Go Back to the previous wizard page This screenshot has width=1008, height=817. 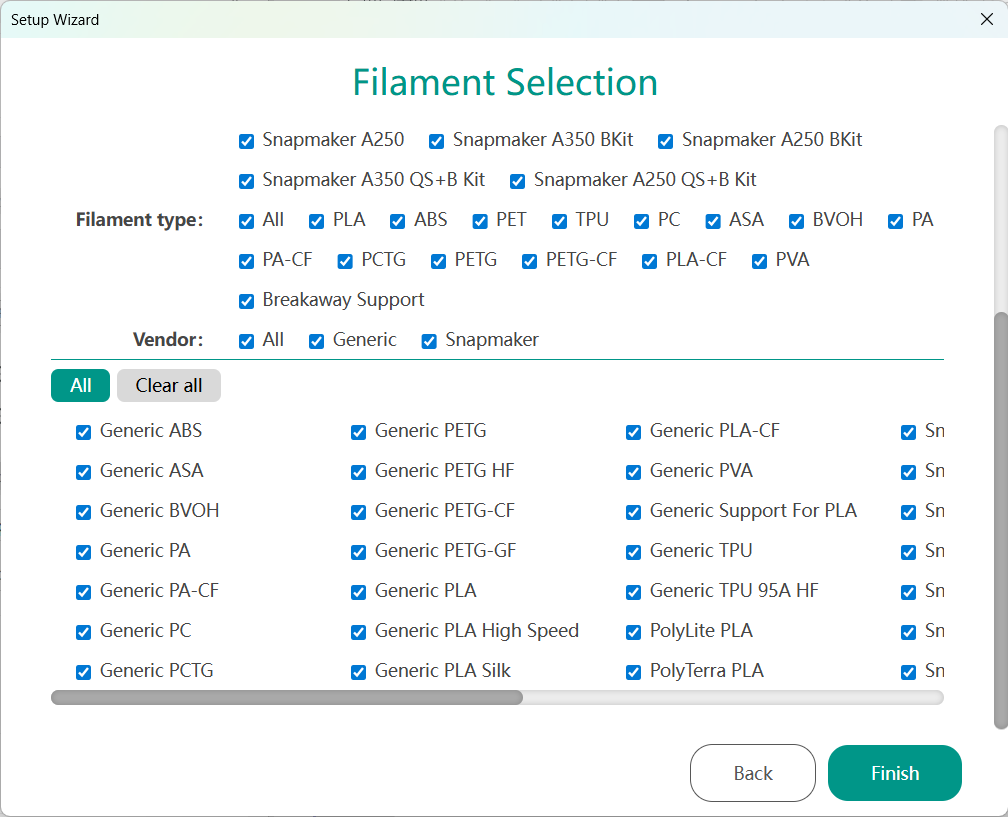coord(752,773)
